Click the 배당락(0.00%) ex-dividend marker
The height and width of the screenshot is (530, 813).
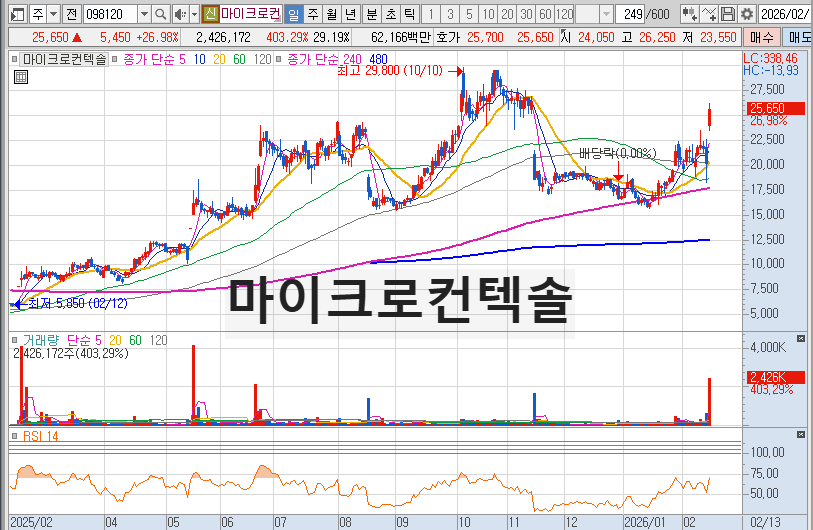(x=618, y=154)
